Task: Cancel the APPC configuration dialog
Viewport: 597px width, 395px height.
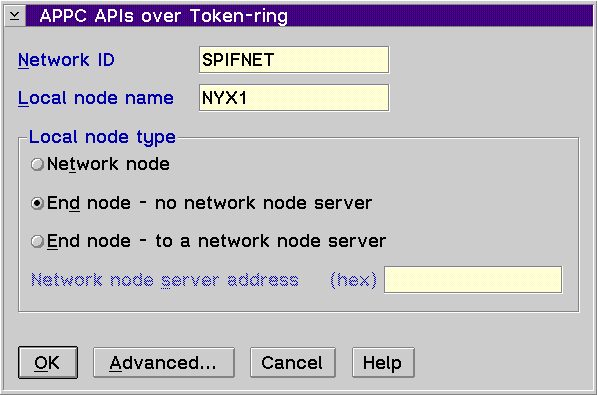Action: click(292, 362)
